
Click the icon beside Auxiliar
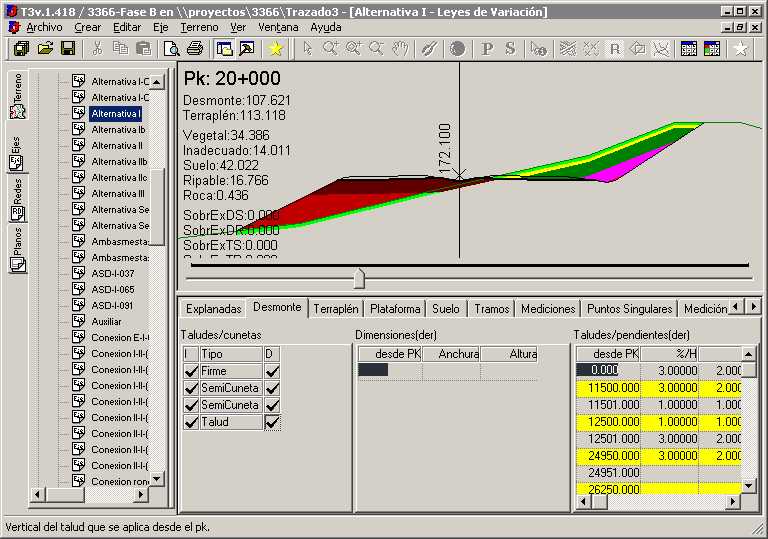click(x=78, y=321)
